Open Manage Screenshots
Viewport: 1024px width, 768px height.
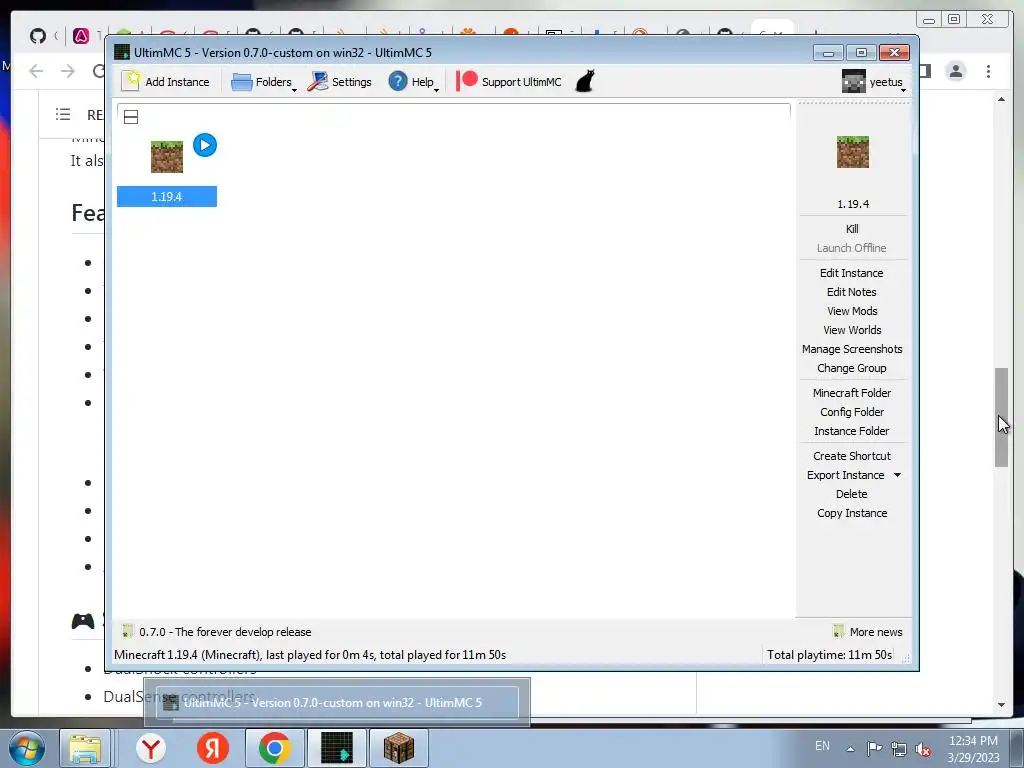tap(852, 349)
